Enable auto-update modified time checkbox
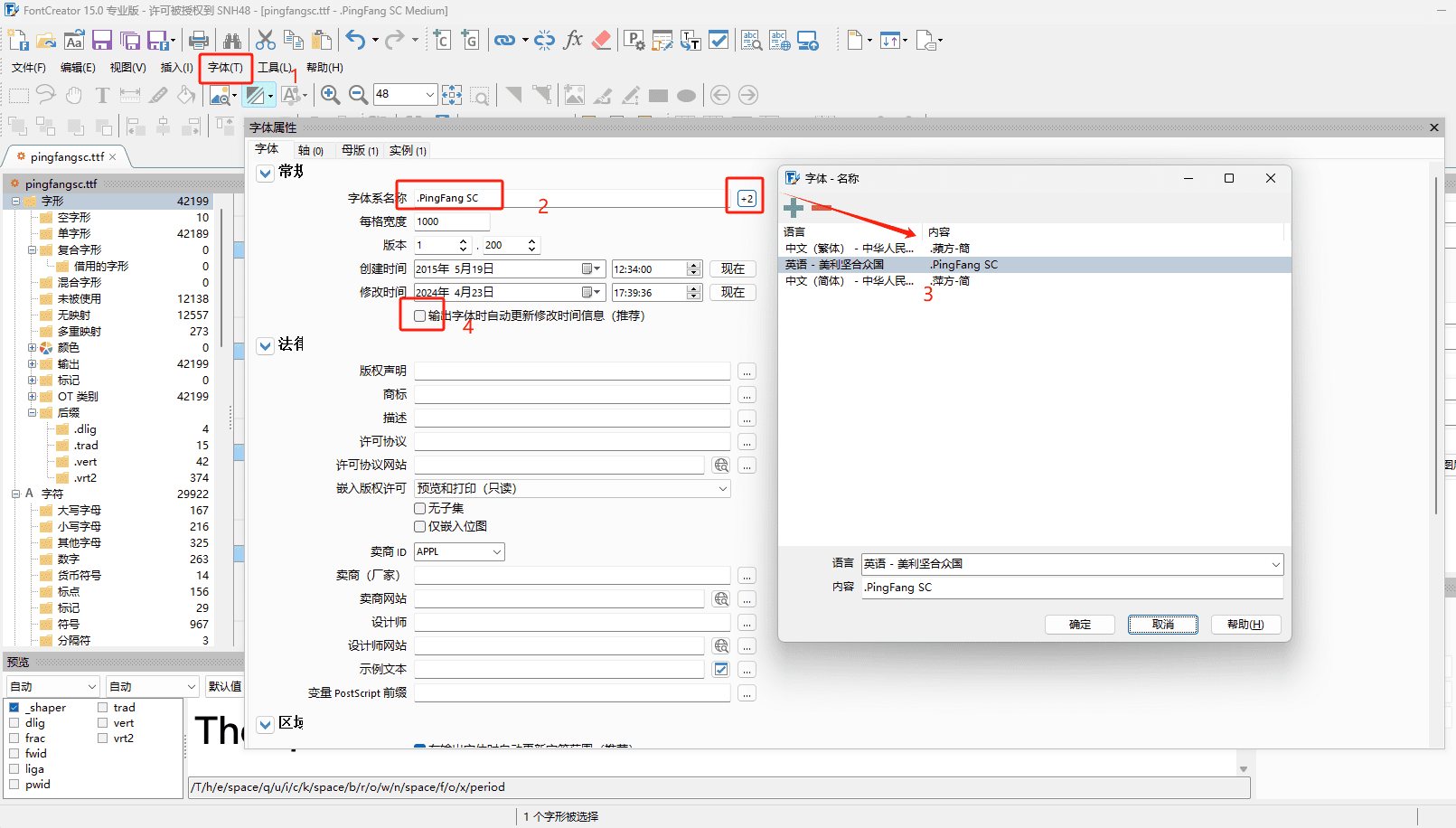Image resolution: width=1456 pixels, height=828 pixels. tap(419, 316)
